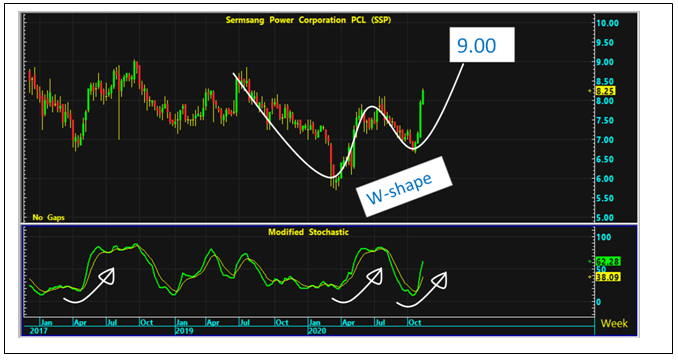Click the 38.09 stochastic value tag

(x=608, y=277)
